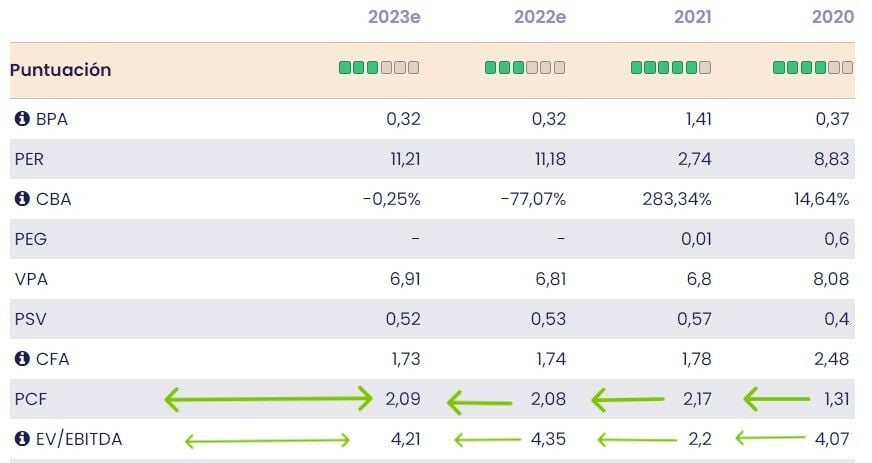Click the 2023e score rating squares
872x463 pixels.
tap(379, 68)
